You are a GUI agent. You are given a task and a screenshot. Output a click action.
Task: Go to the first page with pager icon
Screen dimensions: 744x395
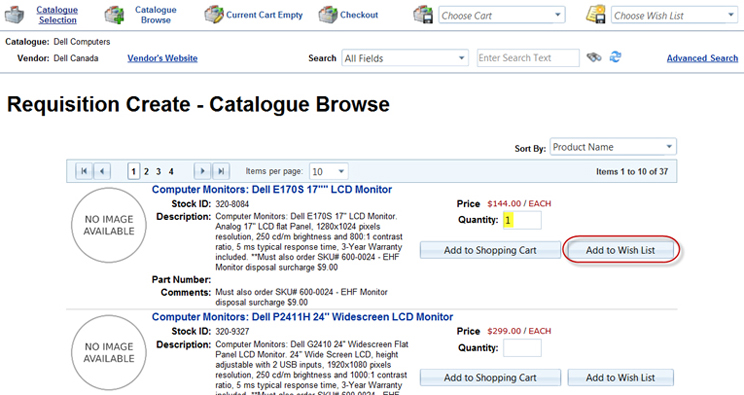(84, 171)
